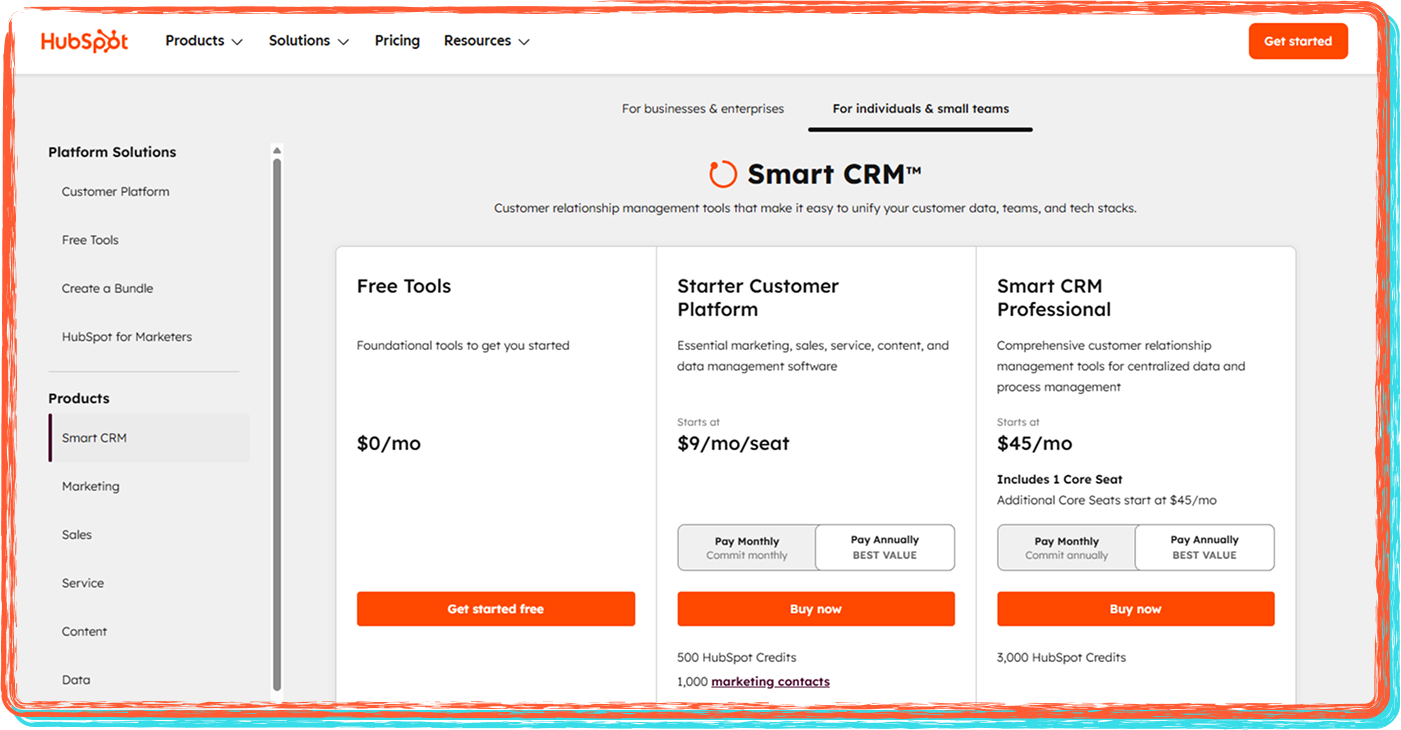Open the Products dropdown
The image size is (1401, 730).
coord(203,41)
